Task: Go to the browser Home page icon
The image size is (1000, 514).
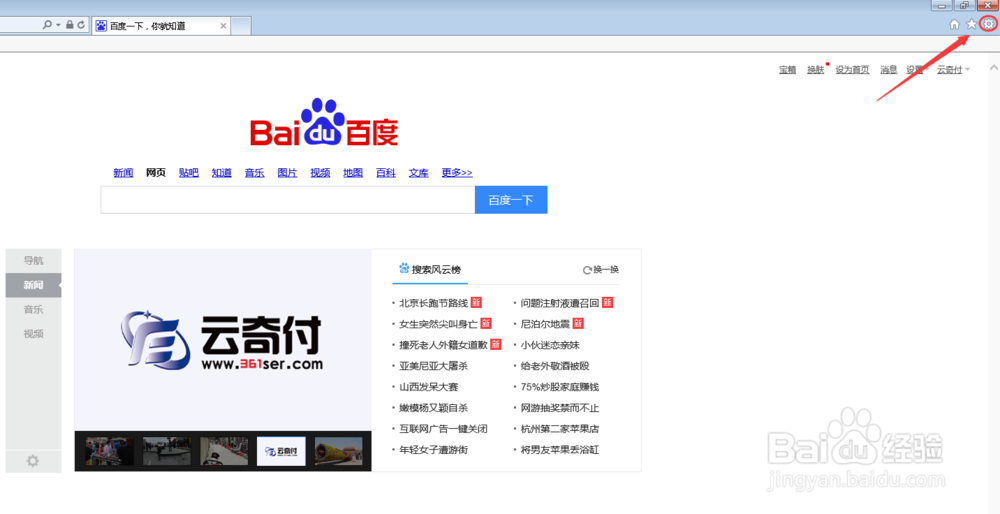Action: (x=955, y=24)
